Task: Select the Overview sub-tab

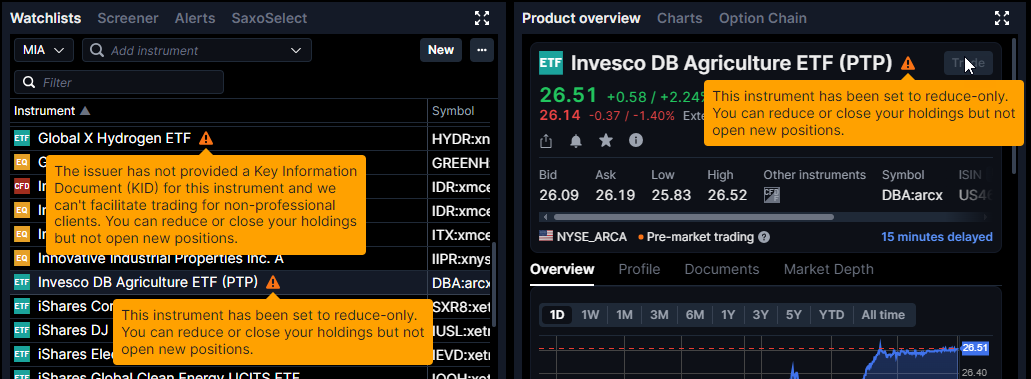Action: tap(562, 269)
